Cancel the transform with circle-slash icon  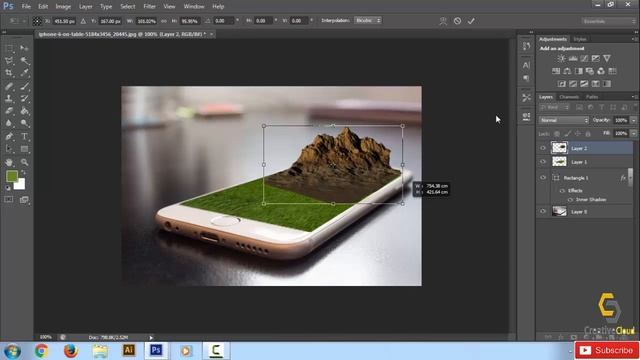point(458,21)
